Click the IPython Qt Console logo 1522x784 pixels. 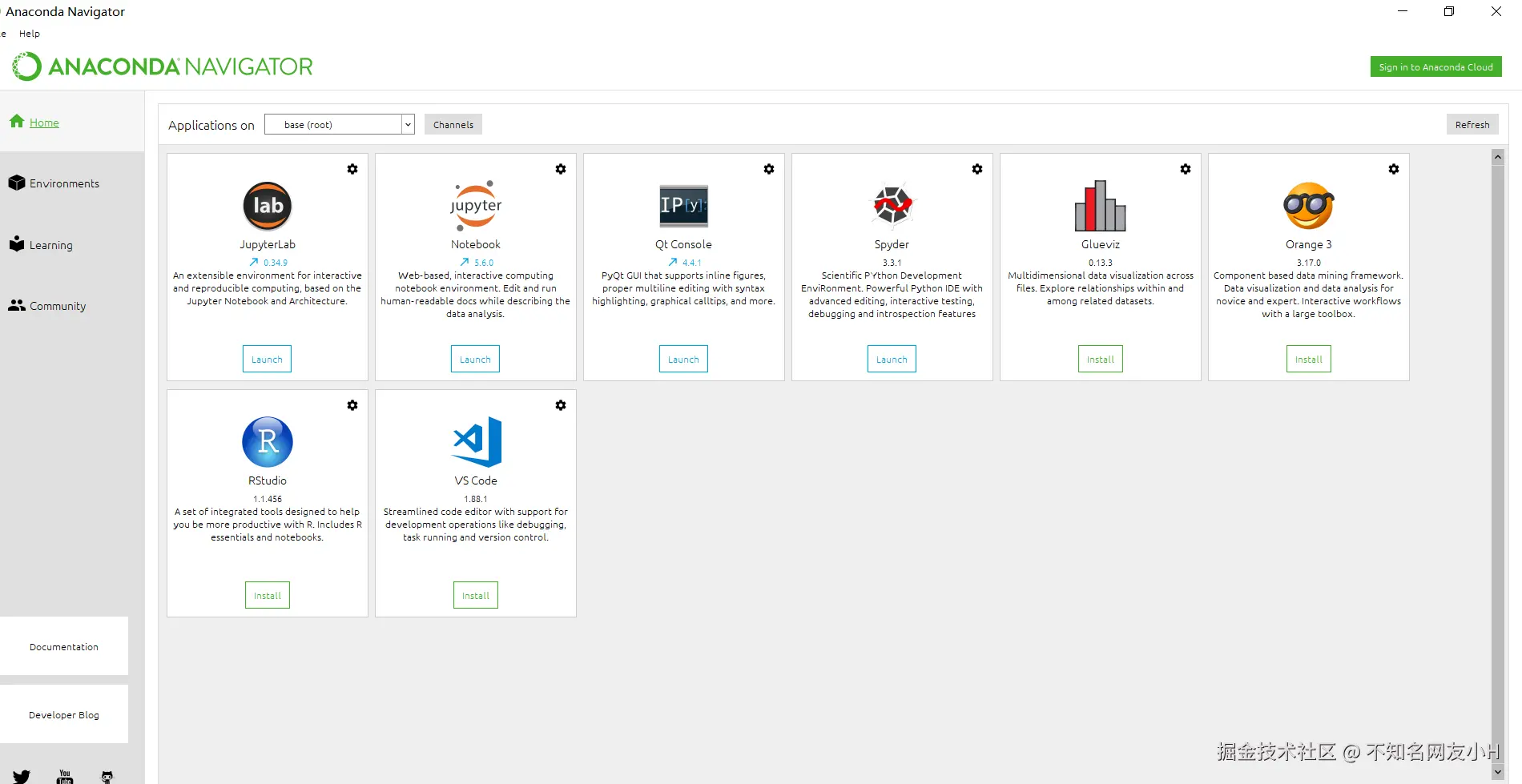tap(683, 206)
